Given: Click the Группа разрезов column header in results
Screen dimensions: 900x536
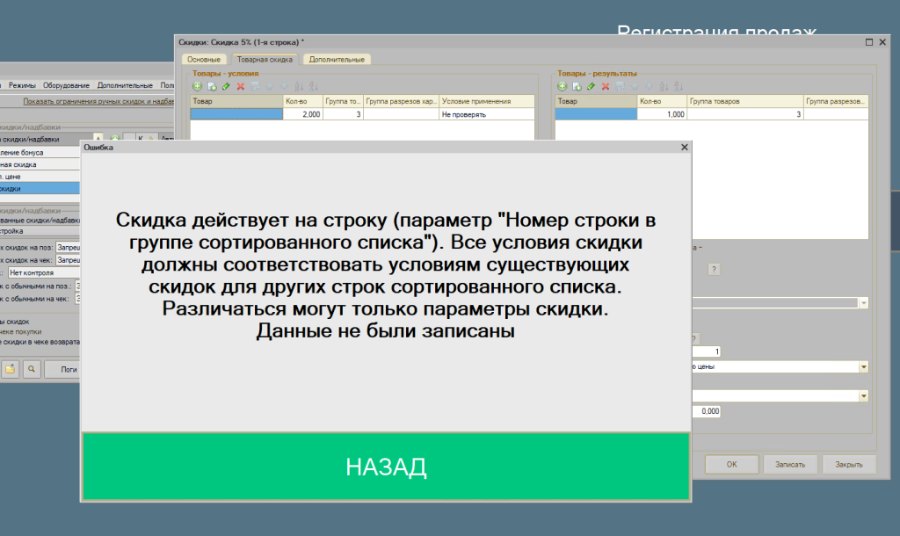Looking at the screenshot, I should [x=836, y=101].
